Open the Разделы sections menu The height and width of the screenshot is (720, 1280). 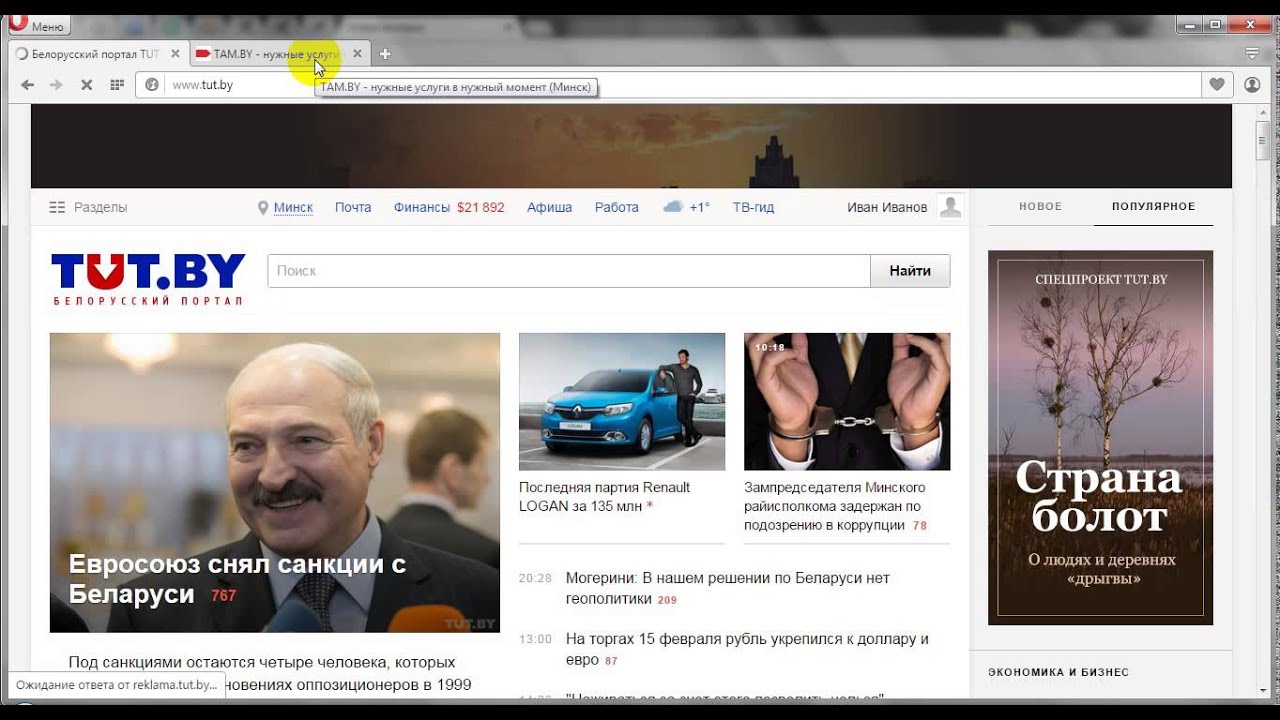[x=88, y=207]
